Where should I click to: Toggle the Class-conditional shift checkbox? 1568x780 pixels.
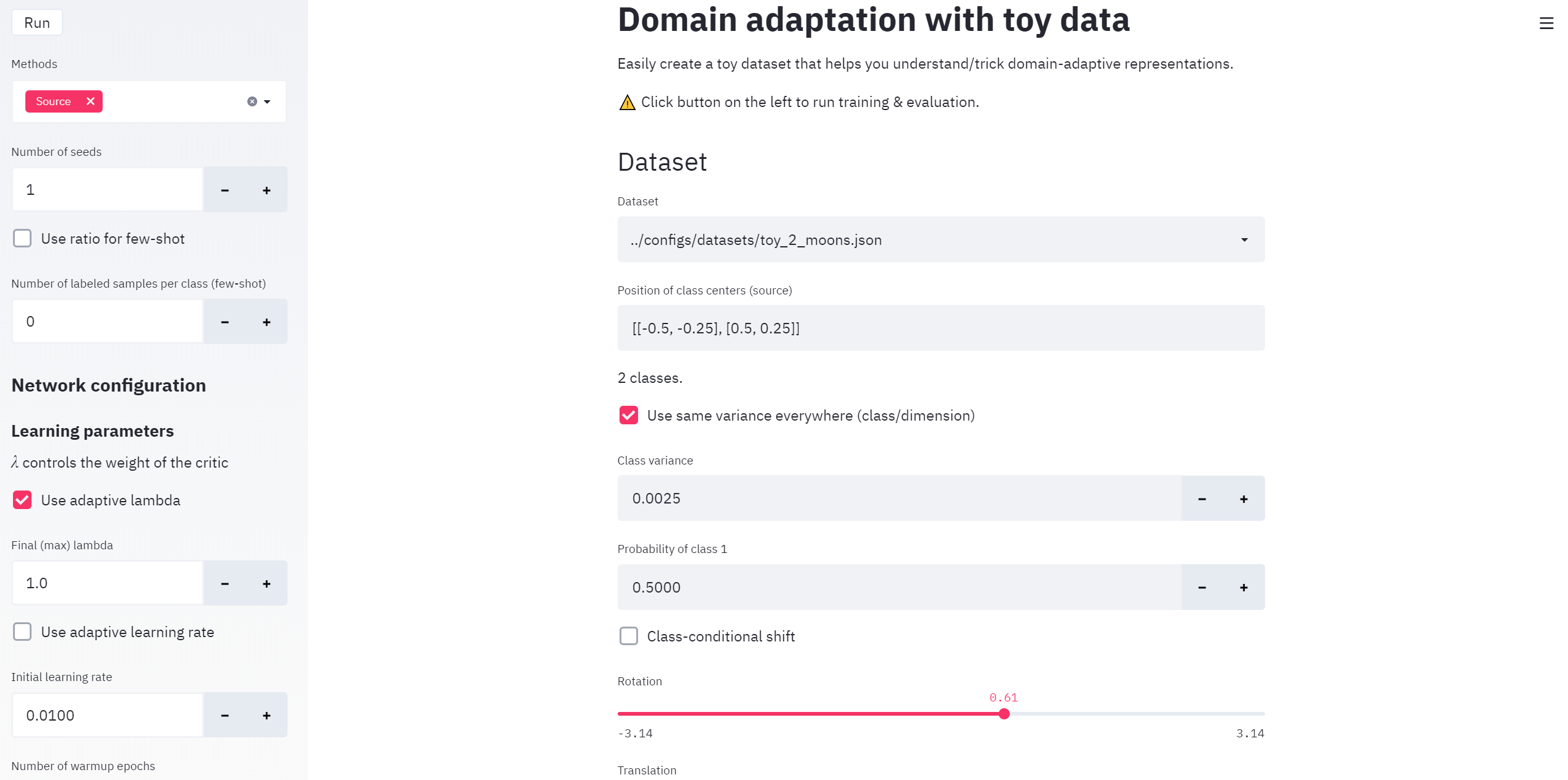[629, 636]
